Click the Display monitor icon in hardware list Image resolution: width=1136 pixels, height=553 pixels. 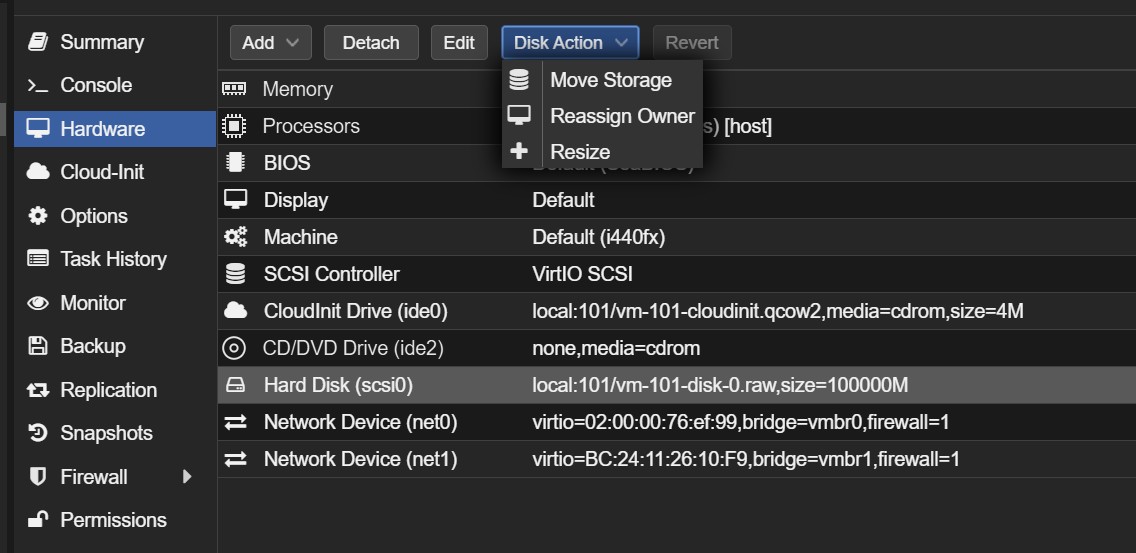[x=235, y=199]
